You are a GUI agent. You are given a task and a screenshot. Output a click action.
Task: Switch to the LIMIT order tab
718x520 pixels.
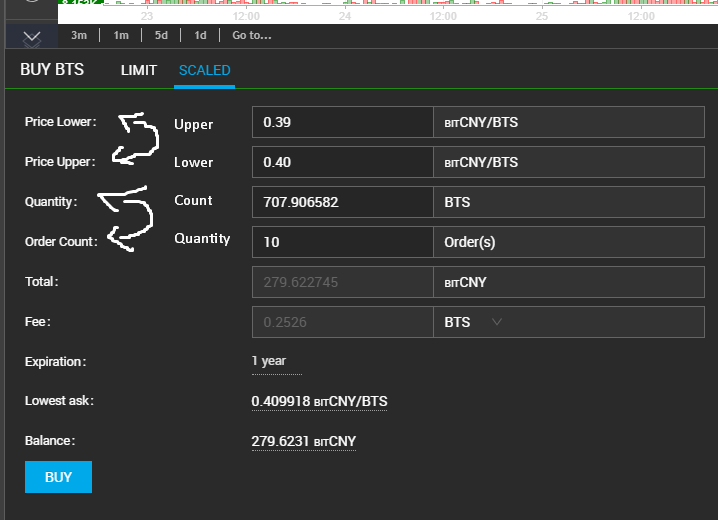[x=139, y=70]
